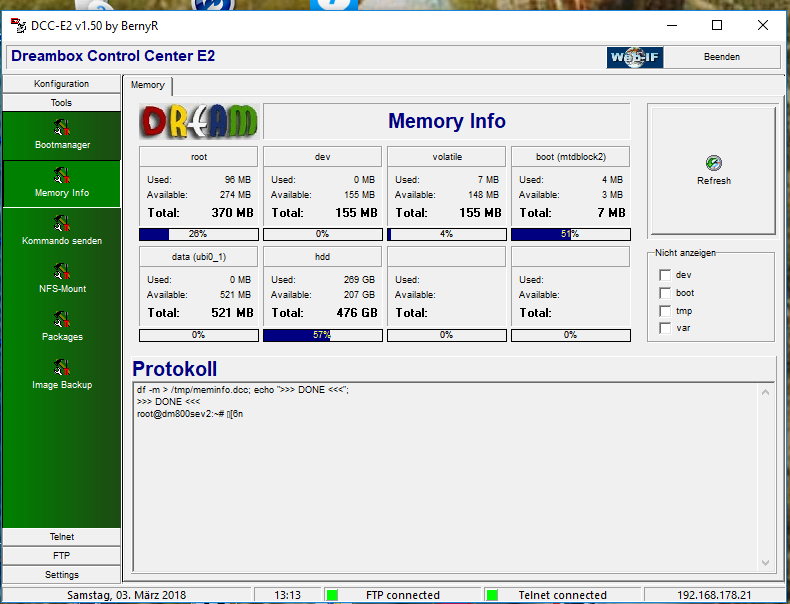This screenshot has height=604, width=790.
Task: Expand the Telnet section
Action: pos(61,536)
